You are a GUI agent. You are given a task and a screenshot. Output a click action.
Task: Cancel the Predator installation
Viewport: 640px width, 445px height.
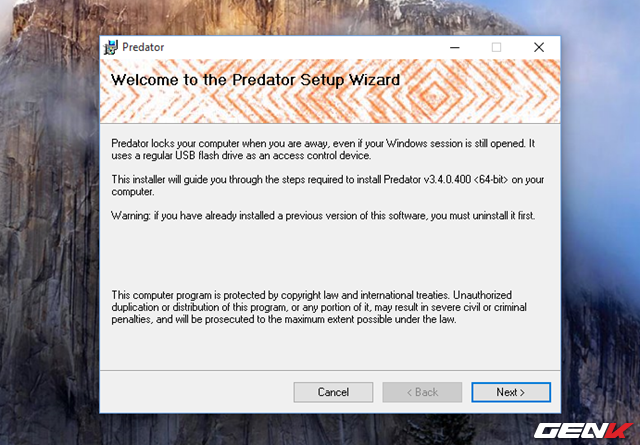333,392
